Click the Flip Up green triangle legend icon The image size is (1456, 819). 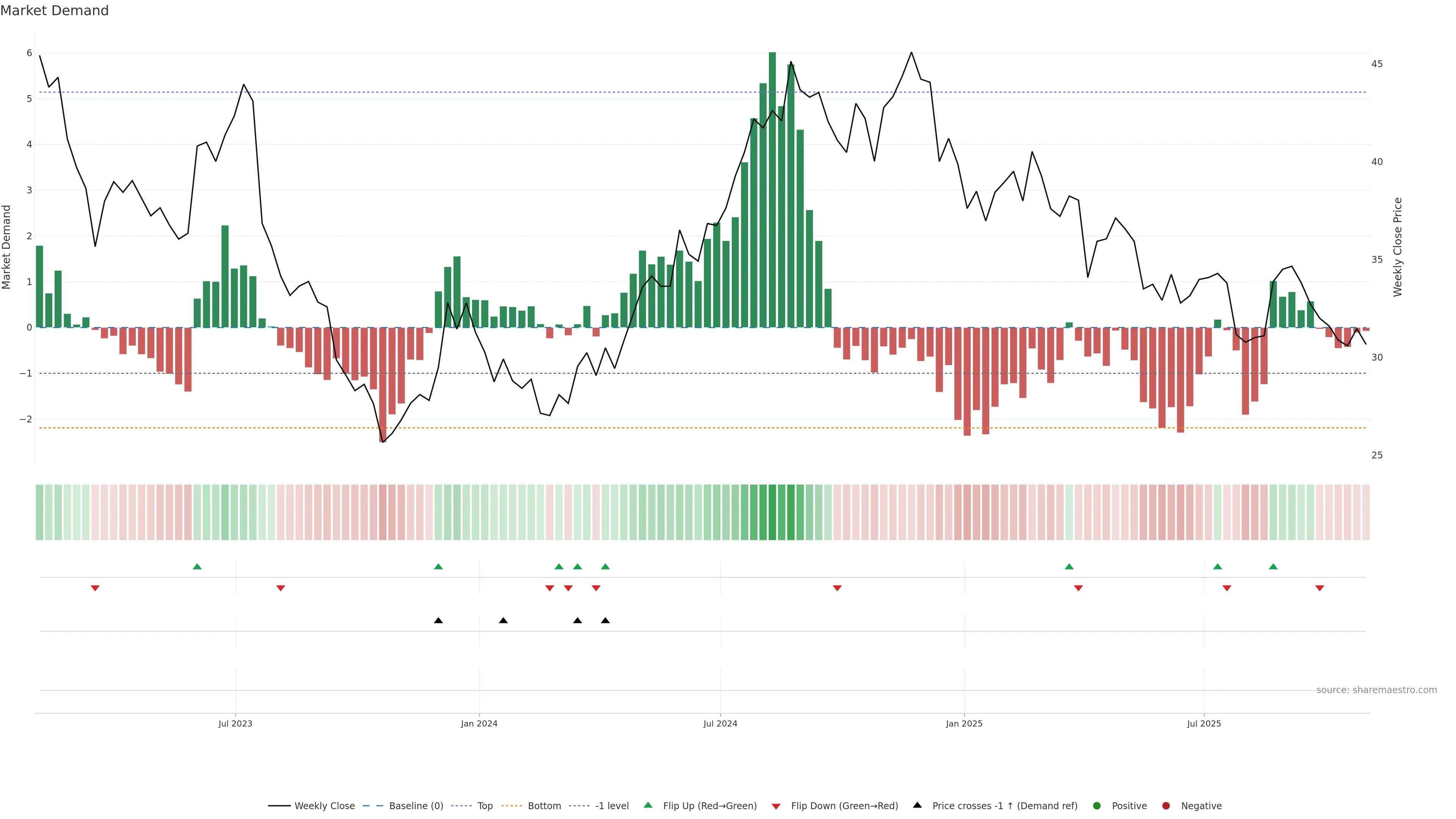point(648,805)
